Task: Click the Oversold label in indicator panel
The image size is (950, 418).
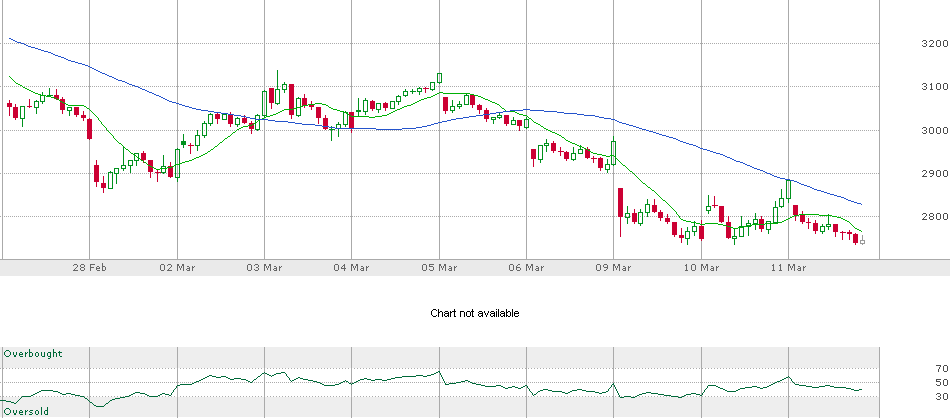Action: pyautogui.click(x=26, y=411)
